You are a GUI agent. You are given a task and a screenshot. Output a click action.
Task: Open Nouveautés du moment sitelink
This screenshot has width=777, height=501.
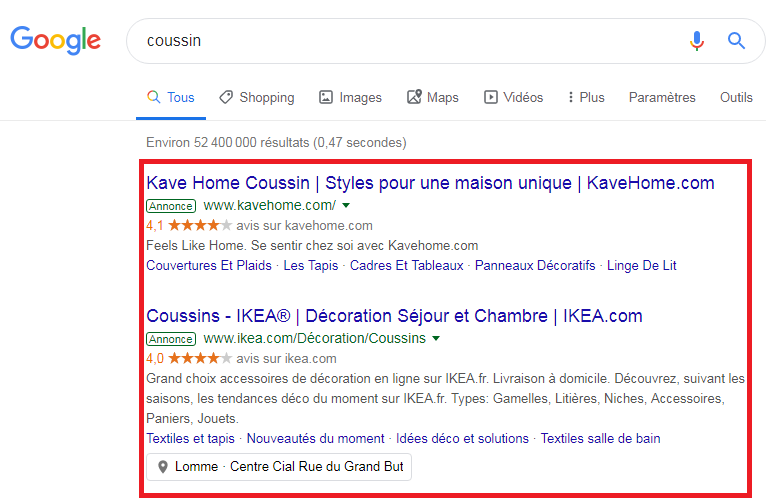(316, 439)
